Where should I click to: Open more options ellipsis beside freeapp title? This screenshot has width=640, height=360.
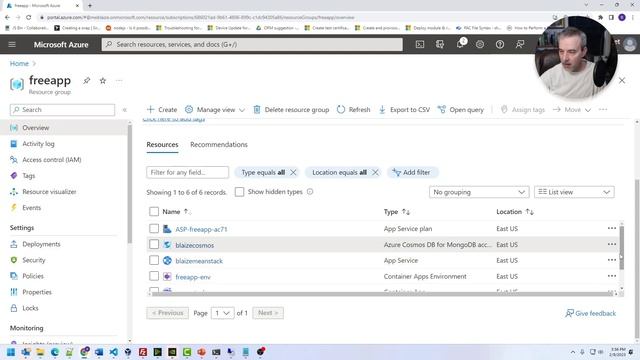(119, 80)
